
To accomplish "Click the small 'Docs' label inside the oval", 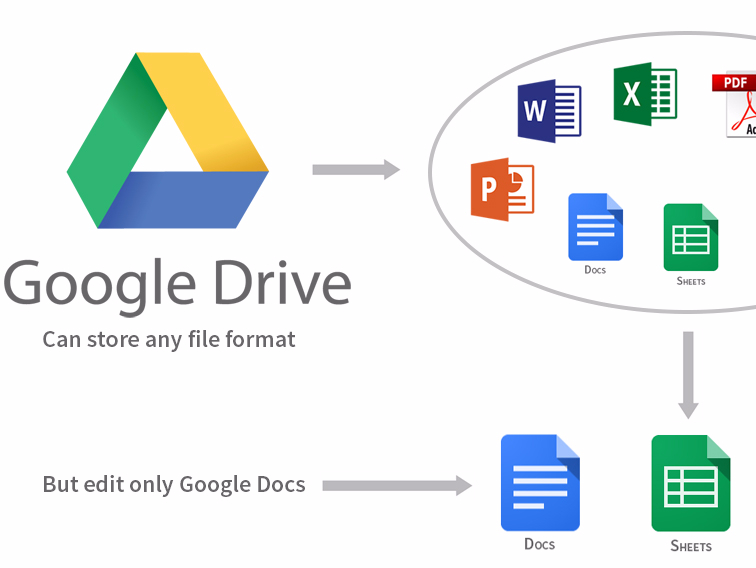I will (595, 270).
